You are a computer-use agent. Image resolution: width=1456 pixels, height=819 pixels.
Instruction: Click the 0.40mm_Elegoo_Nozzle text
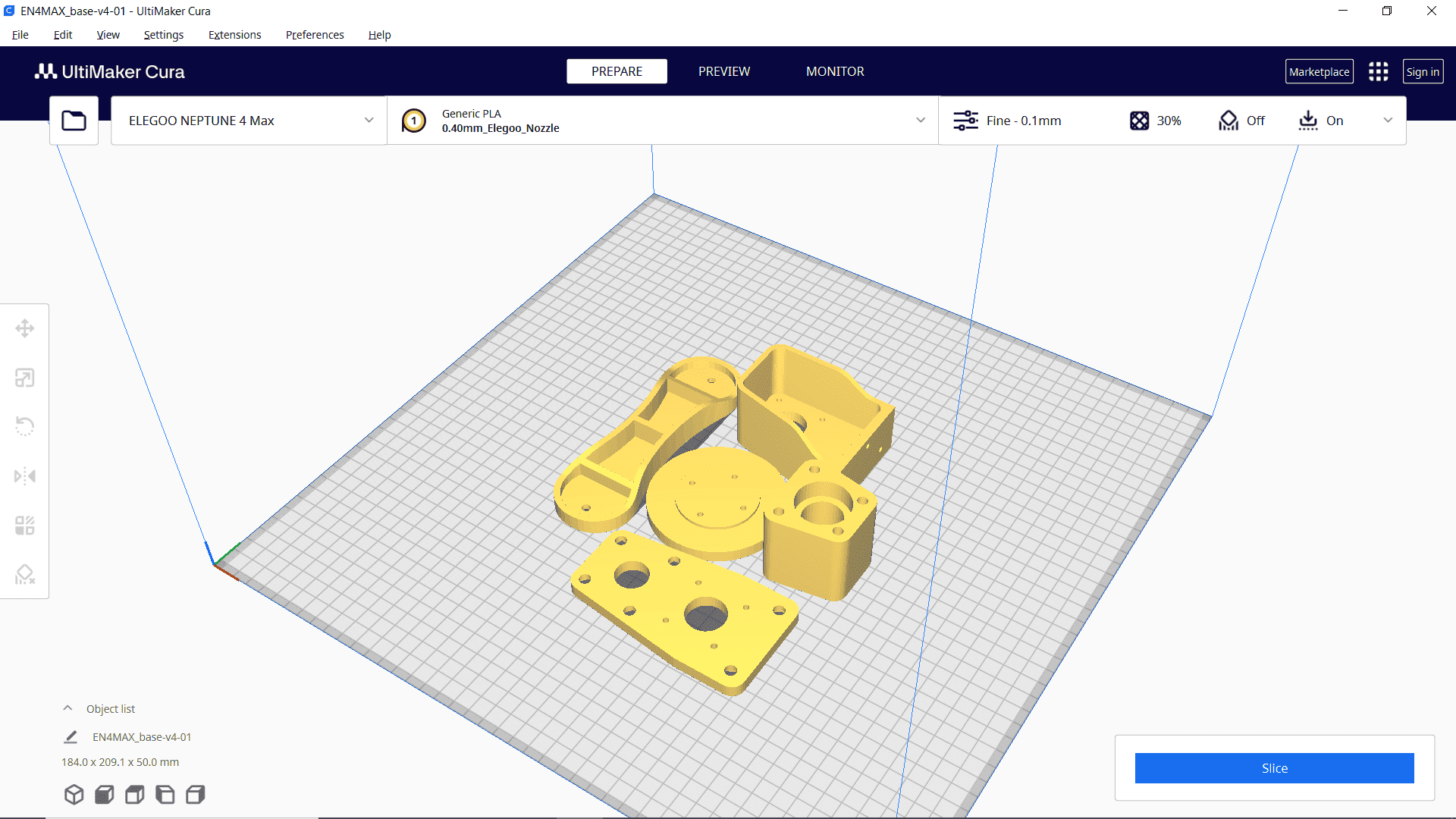click(500, 128)
